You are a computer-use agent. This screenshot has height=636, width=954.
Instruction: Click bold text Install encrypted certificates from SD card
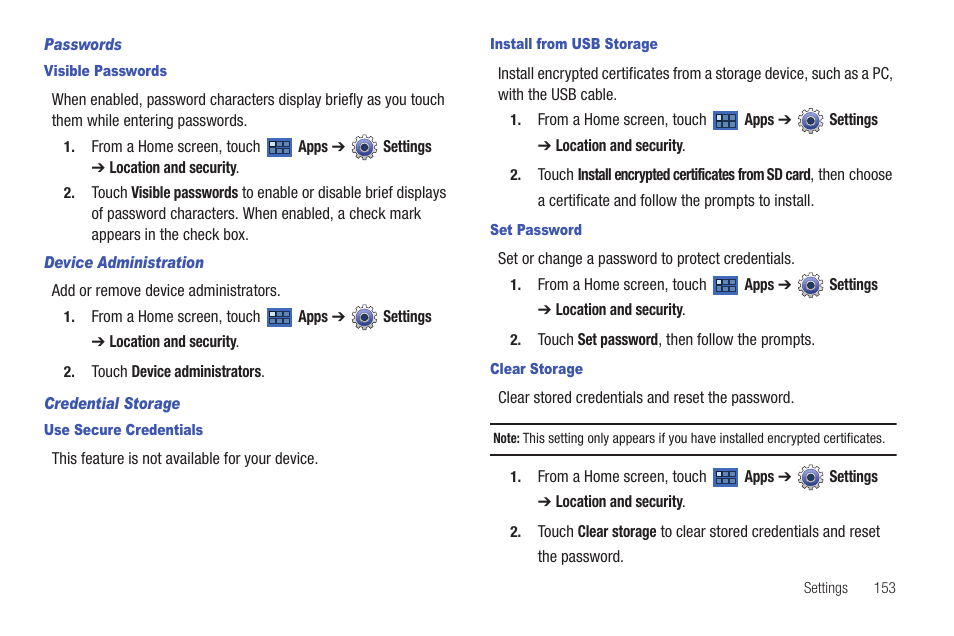694,175
